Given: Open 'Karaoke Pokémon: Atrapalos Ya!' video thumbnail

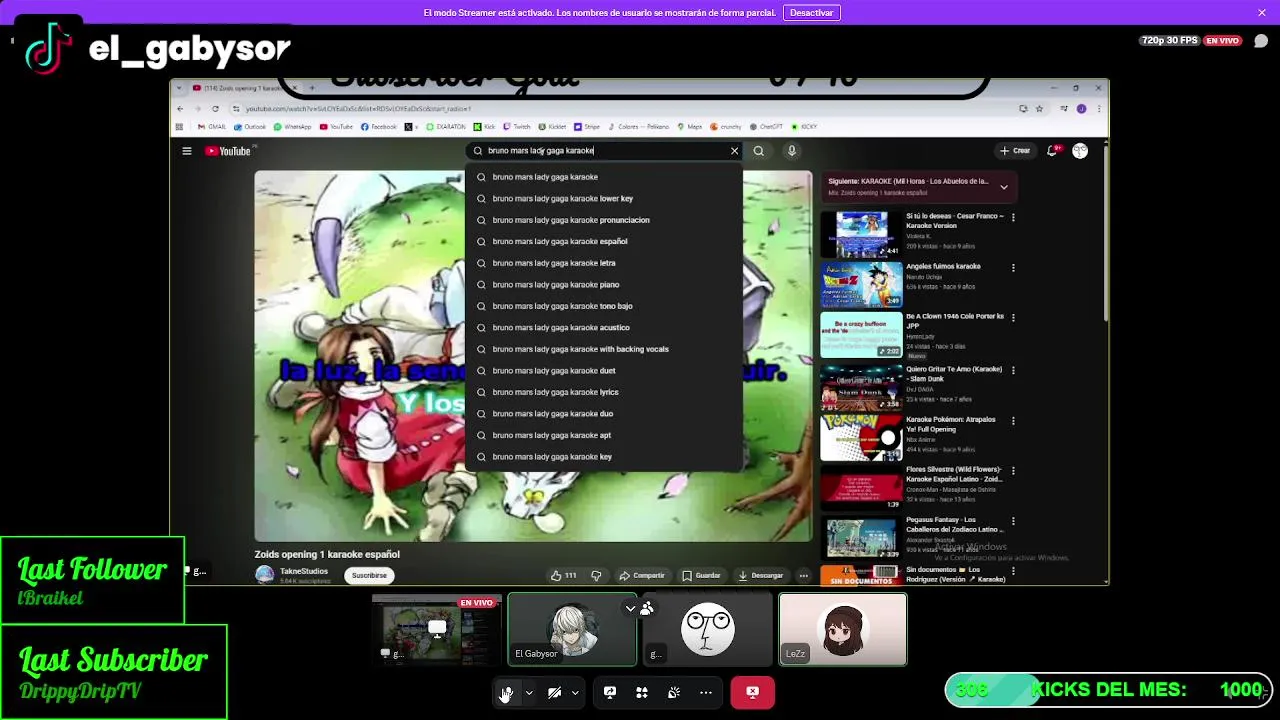Looking at the screenshot, I should pos(861,437).
